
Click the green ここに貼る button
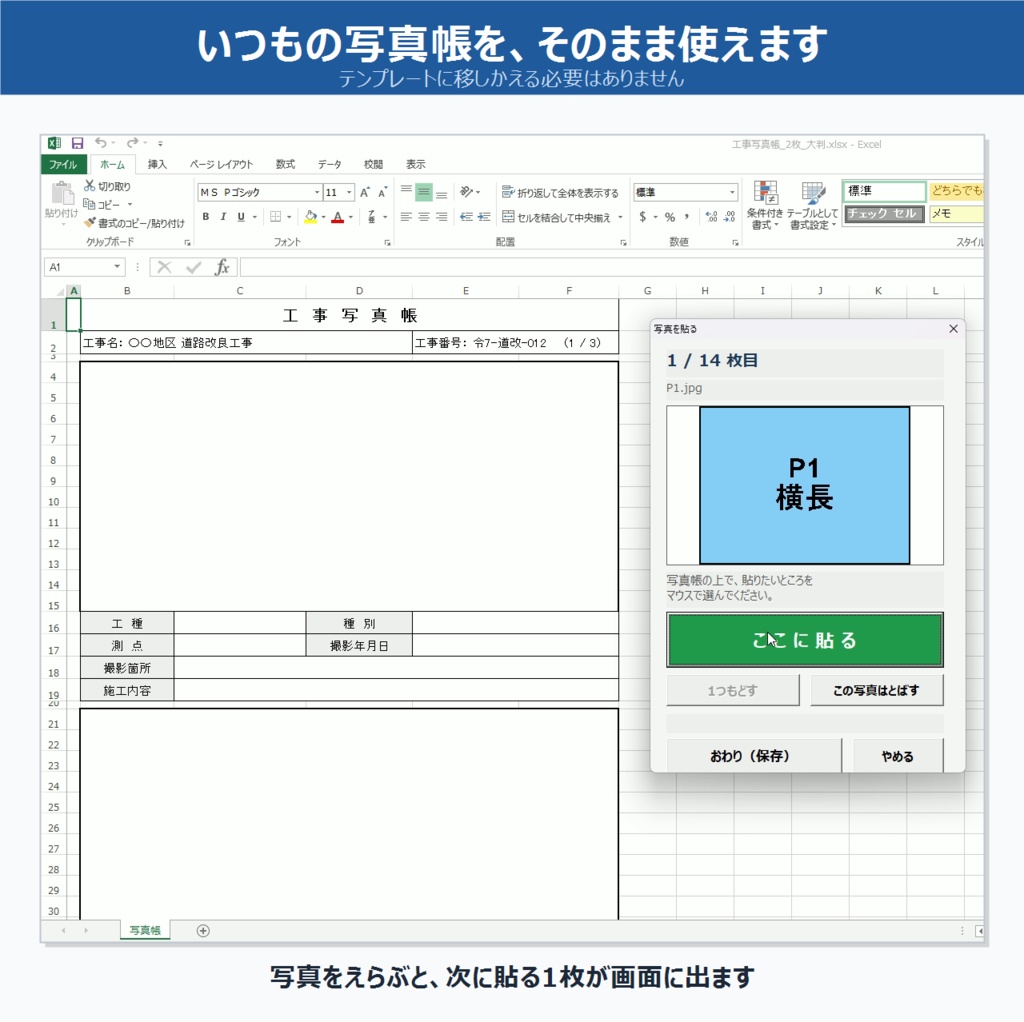click(x=805, y=640)
